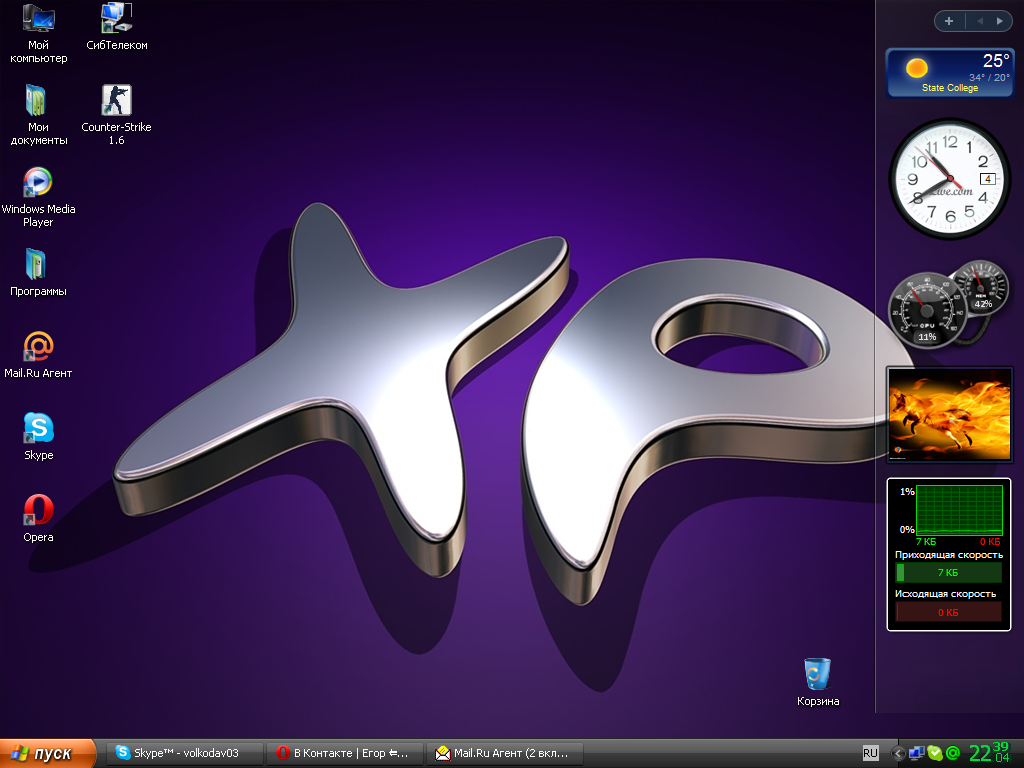Open the Skype desktop shortcut
The image size is (1024, 768).
pyautogui.click(x=38, y=428)
